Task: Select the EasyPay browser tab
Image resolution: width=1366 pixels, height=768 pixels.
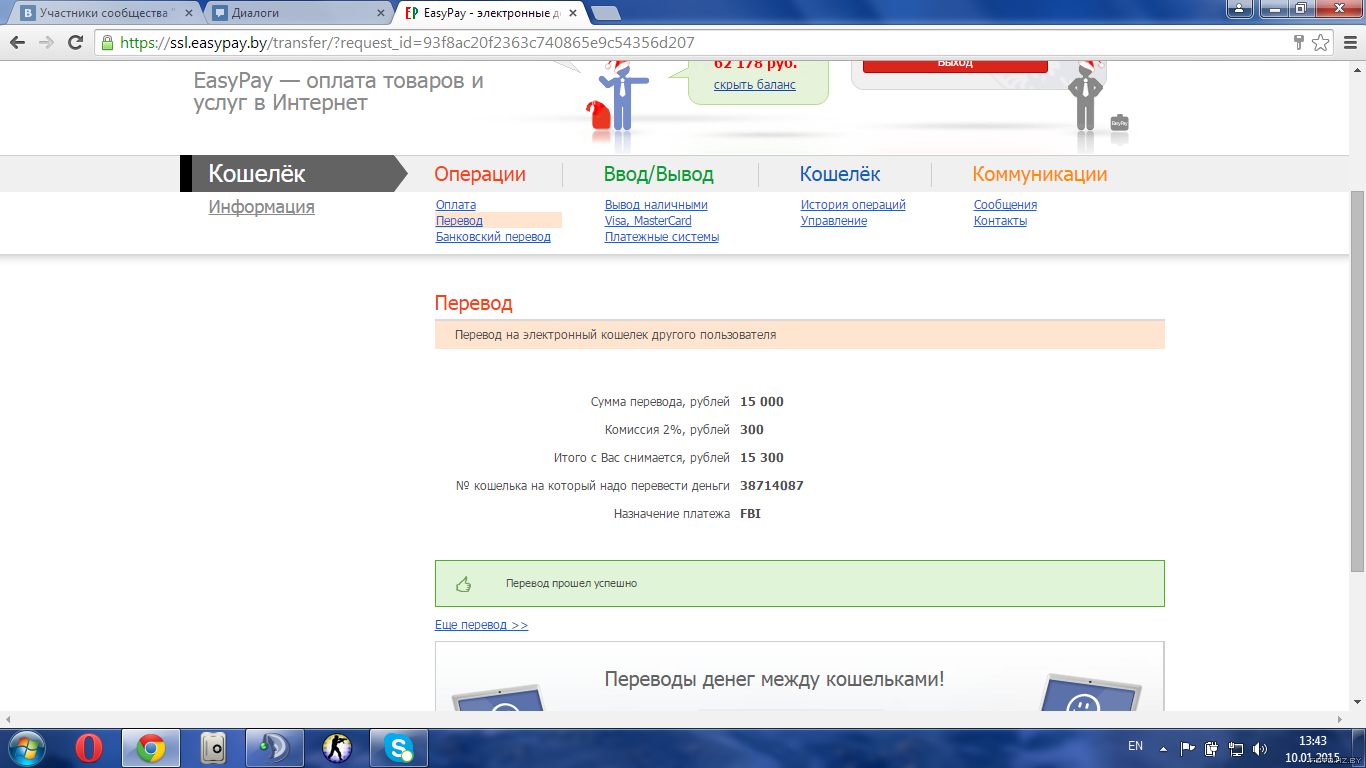Action: pyautogui.click(x=490, y=13)
